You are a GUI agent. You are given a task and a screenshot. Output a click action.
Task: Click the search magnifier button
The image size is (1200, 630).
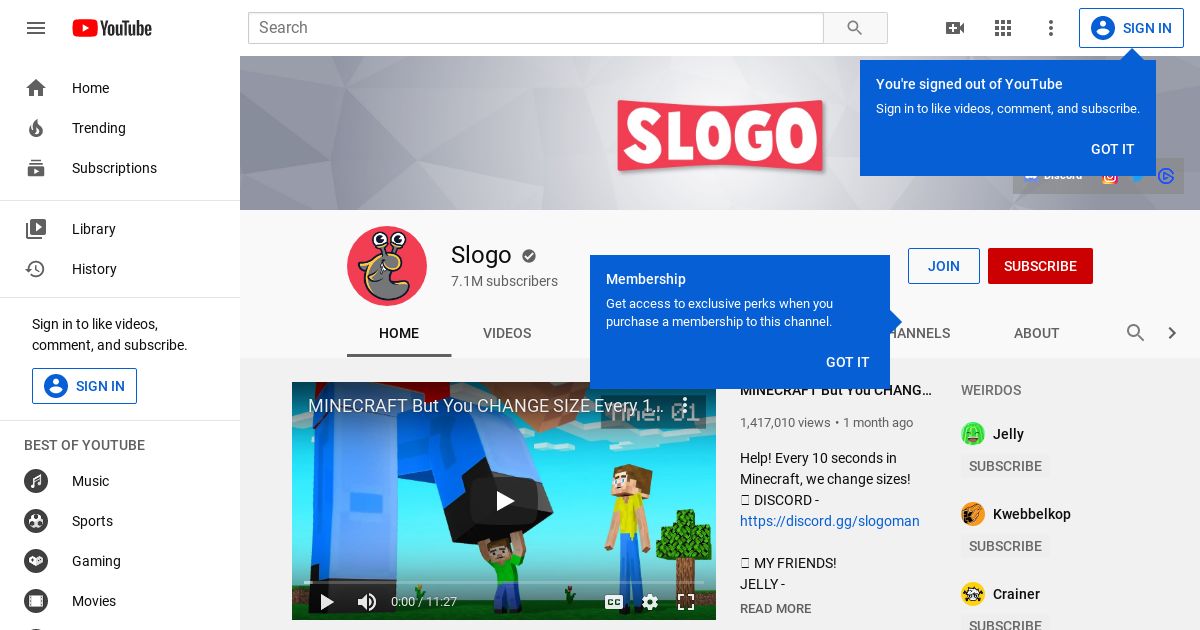click(855, 28)
